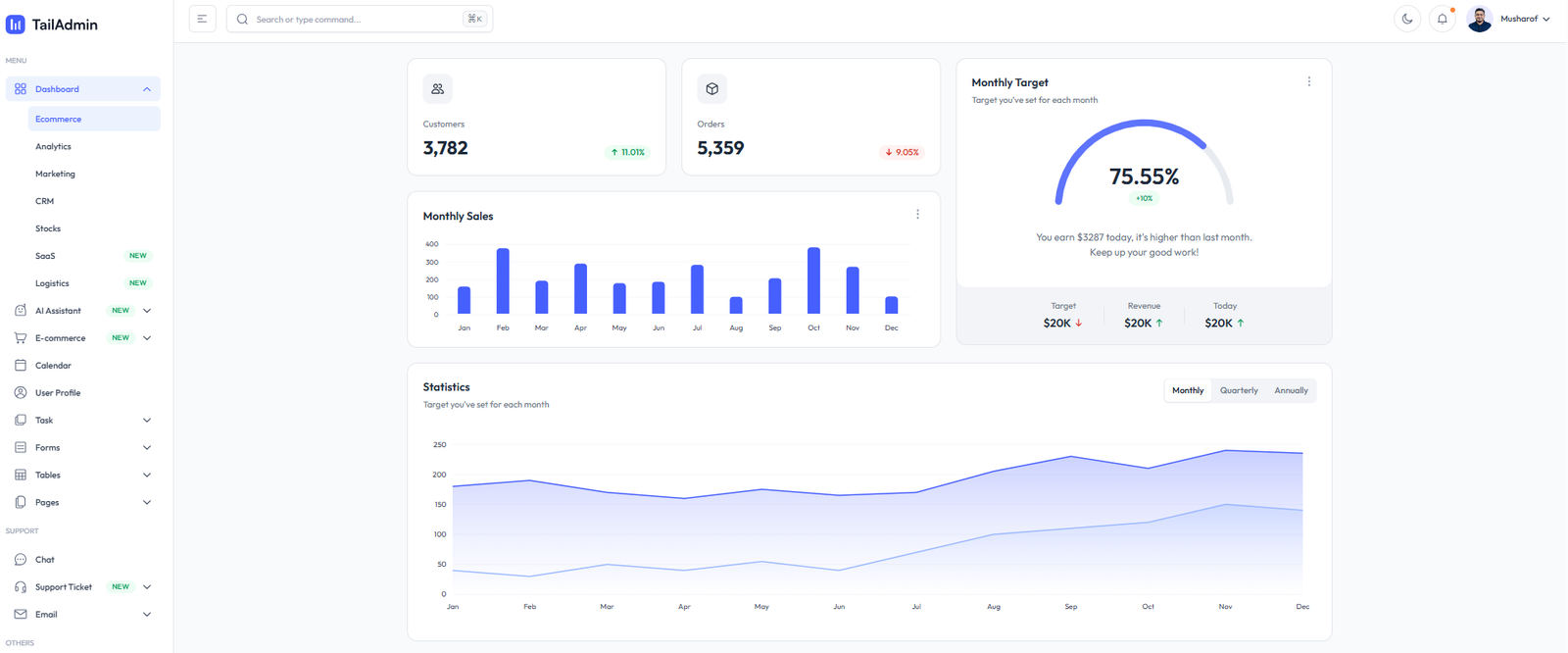Click the Customers people icon

438,89
